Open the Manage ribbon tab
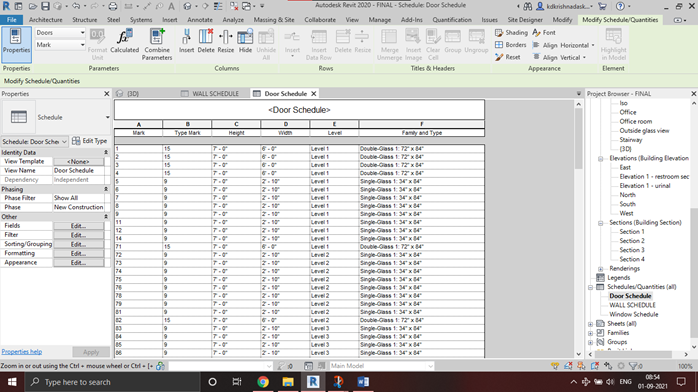 (379, 20)
